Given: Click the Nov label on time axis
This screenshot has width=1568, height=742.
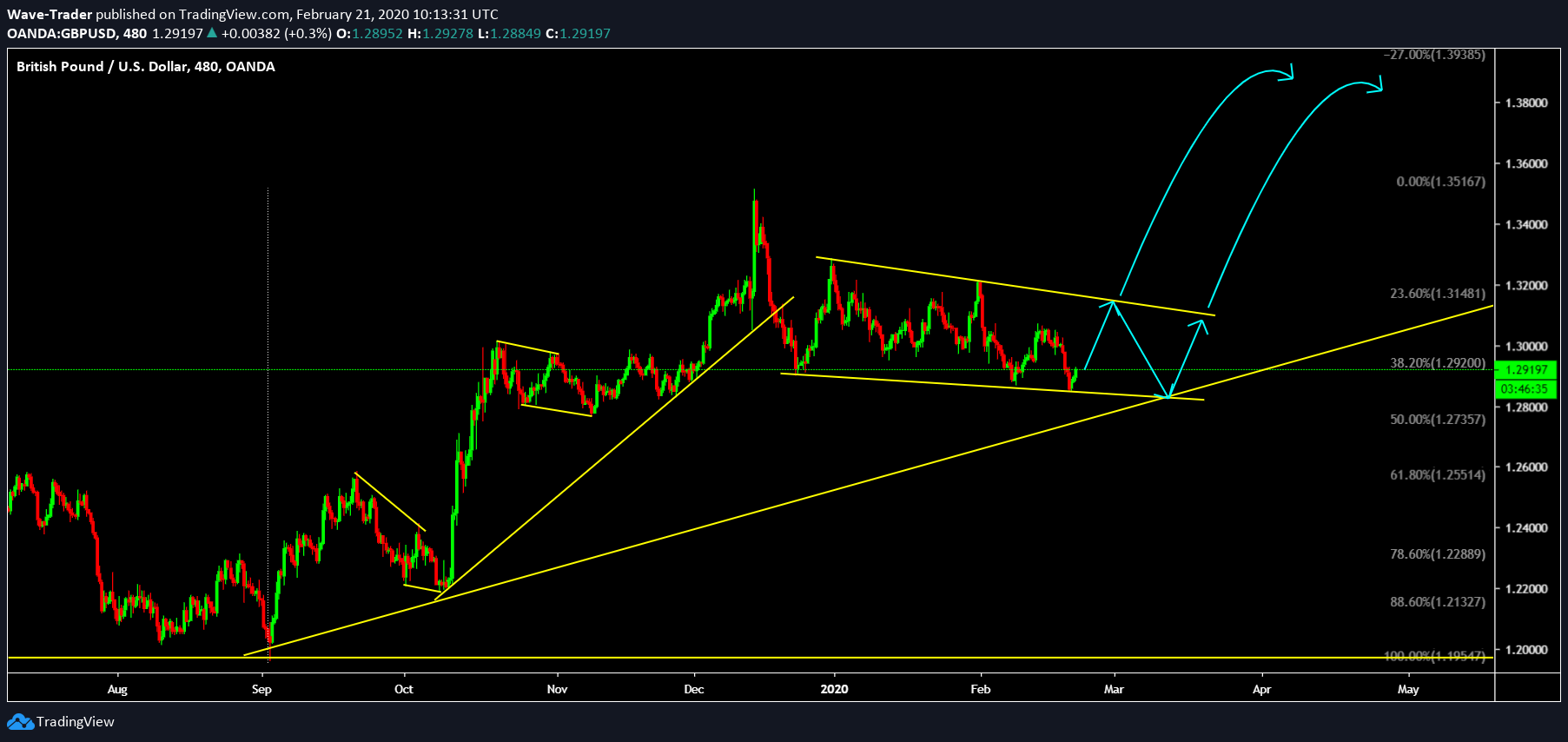Looking at the screenshot, I should (558, 689).
